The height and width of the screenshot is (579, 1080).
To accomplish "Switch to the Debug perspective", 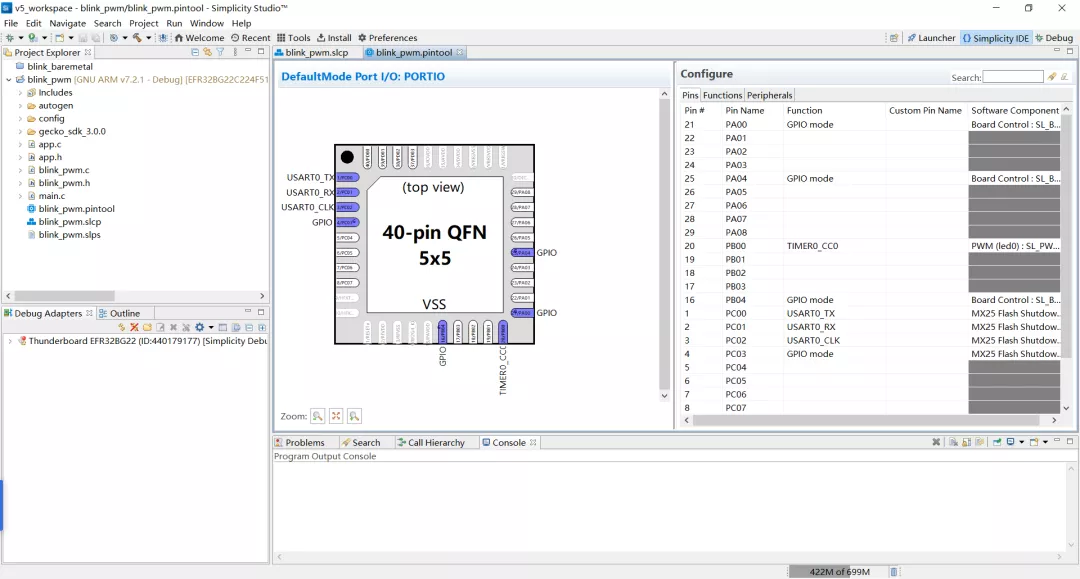I will pyautogui.click(x=1054, y=38).
